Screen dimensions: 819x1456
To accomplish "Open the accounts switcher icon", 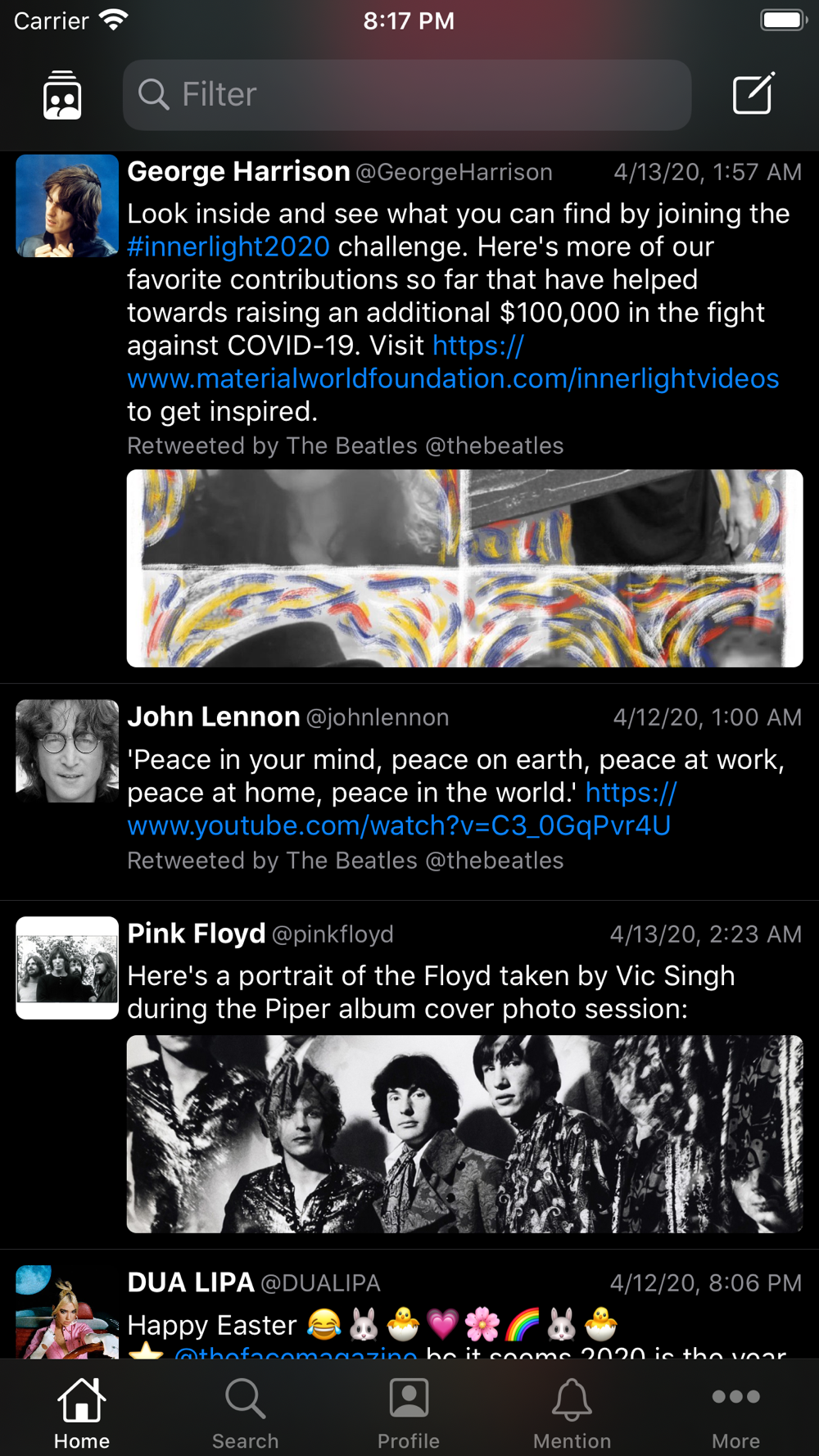I will click(62, 95).
